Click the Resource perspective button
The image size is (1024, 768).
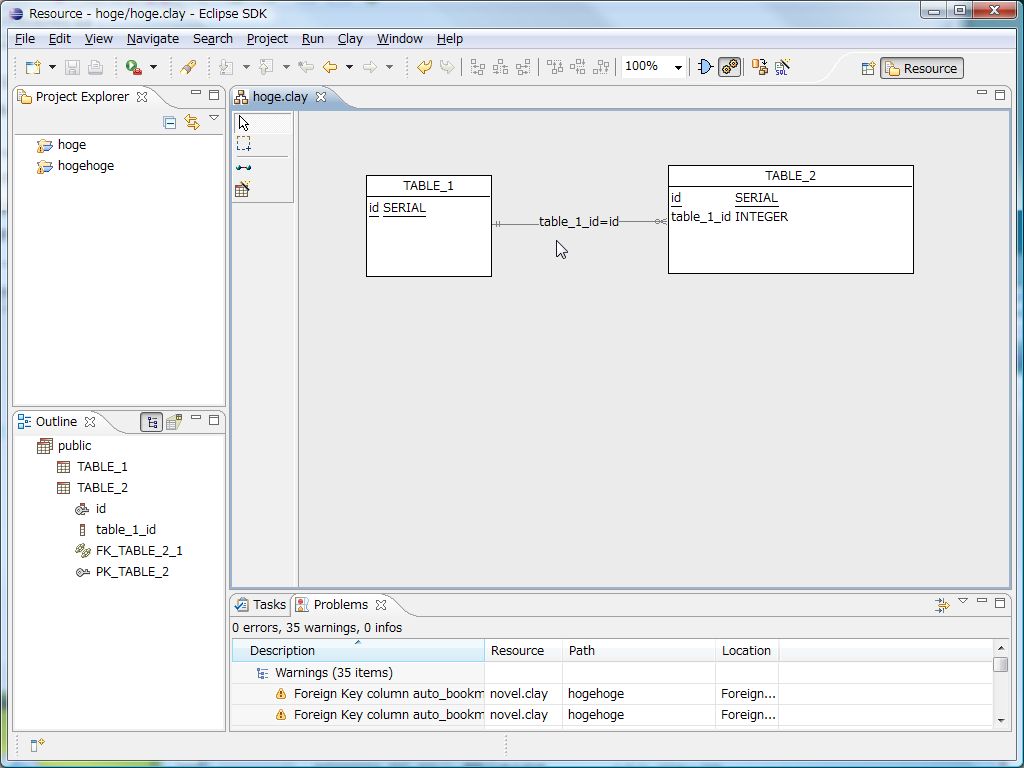(x=921, y=68)
